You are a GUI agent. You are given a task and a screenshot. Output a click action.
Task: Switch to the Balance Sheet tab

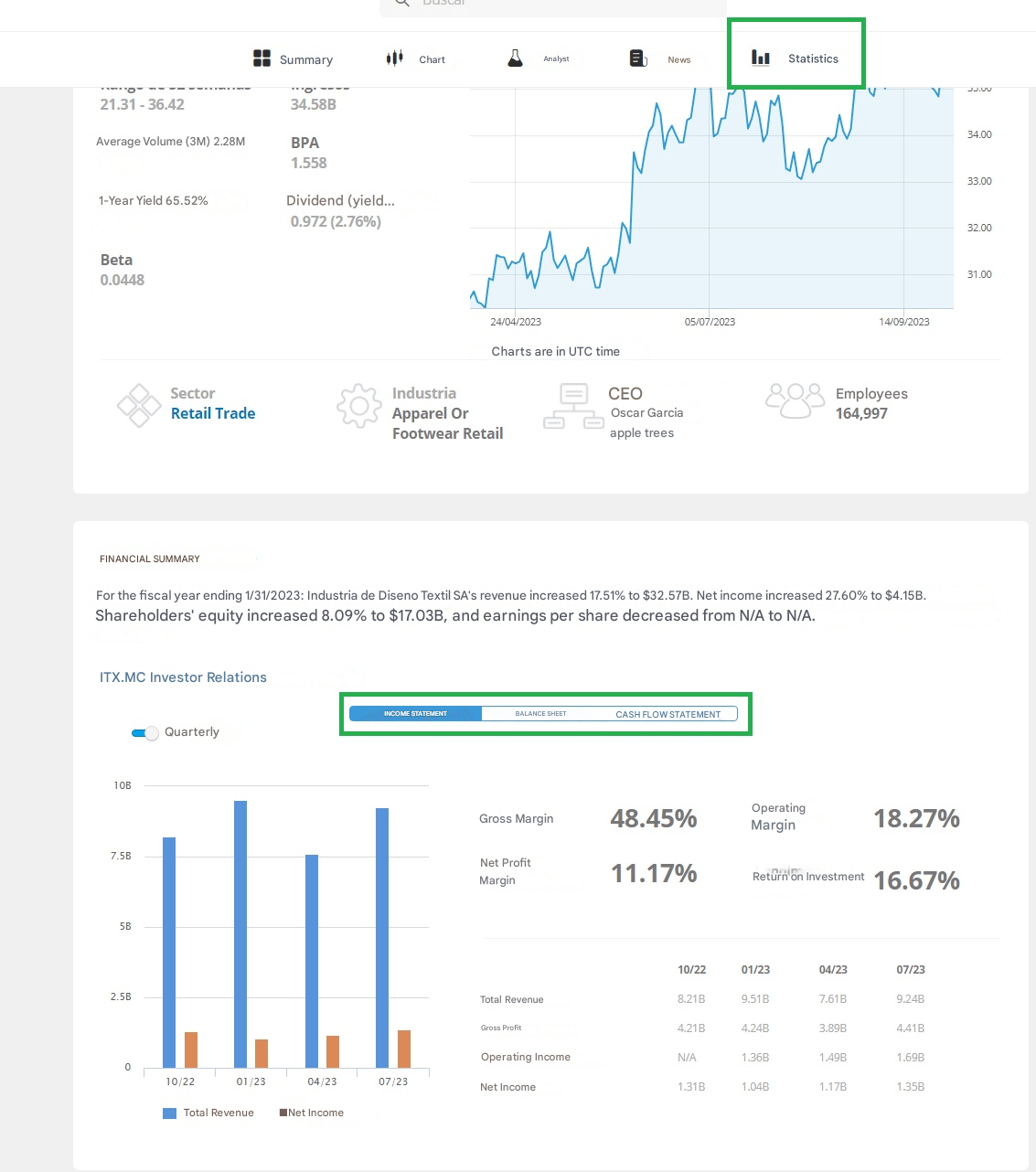click(x=540, y=713)
